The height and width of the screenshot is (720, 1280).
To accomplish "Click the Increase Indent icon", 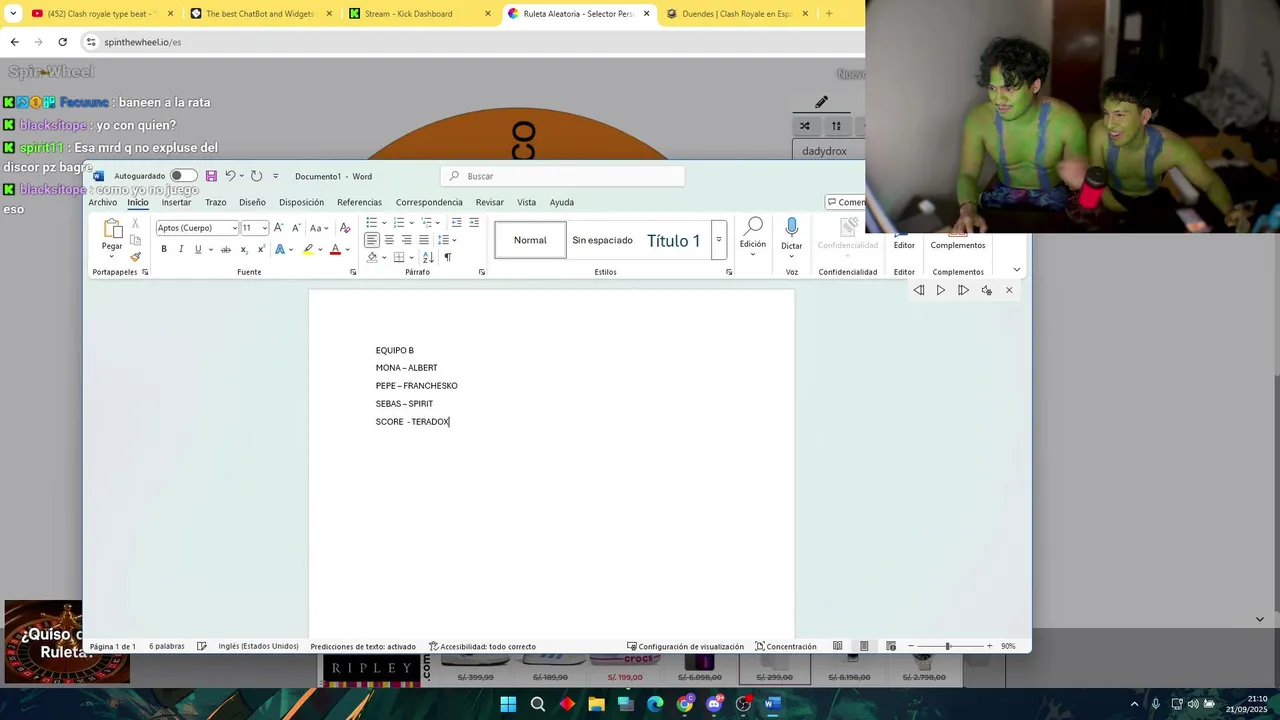I will pyautogui.click(x=474, y=222).
